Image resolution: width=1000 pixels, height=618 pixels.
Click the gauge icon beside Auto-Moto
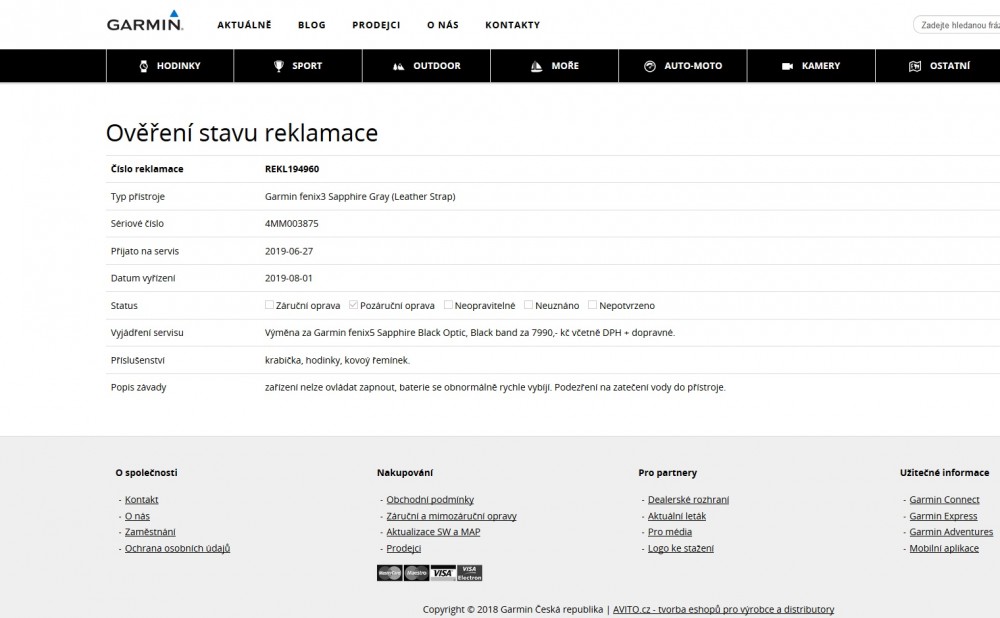coord(650,66)
